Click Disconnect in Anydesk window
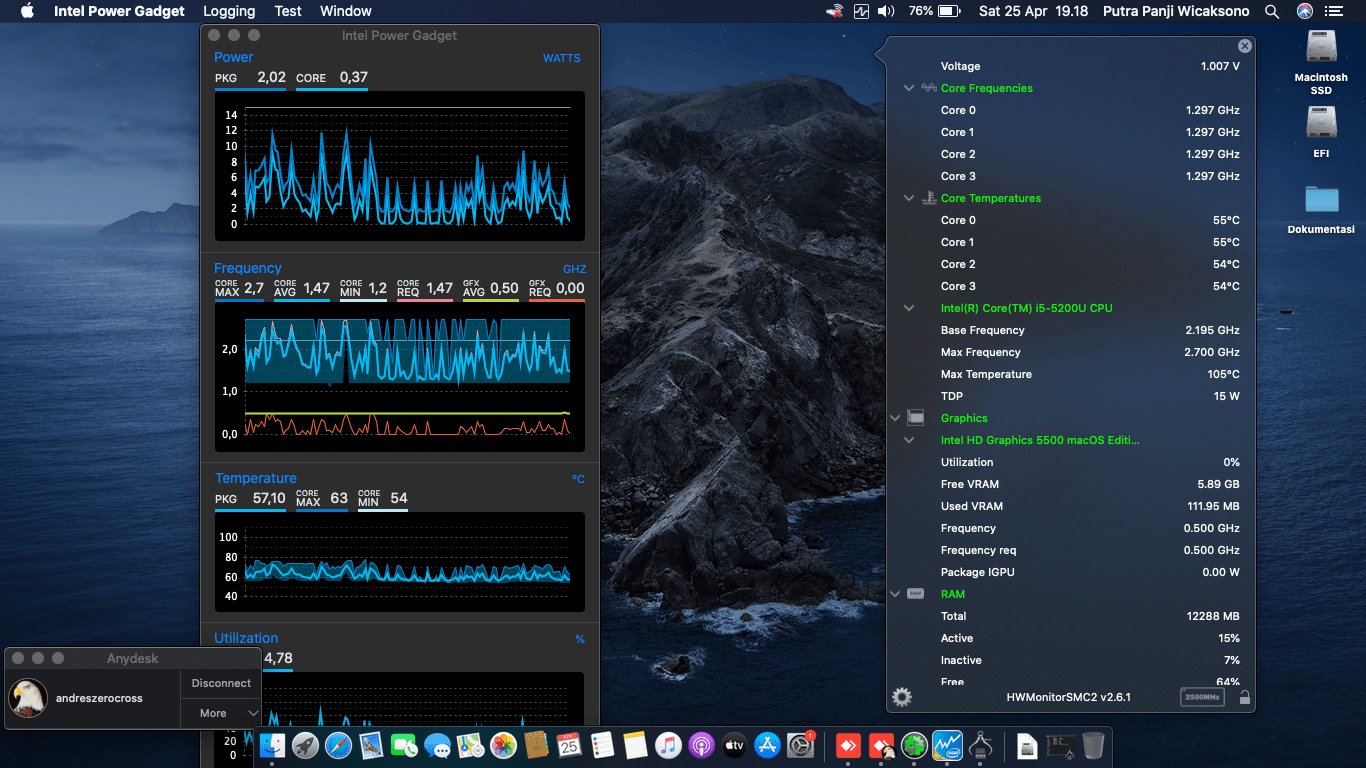The image size is (1366, 768). click(221, 683)
